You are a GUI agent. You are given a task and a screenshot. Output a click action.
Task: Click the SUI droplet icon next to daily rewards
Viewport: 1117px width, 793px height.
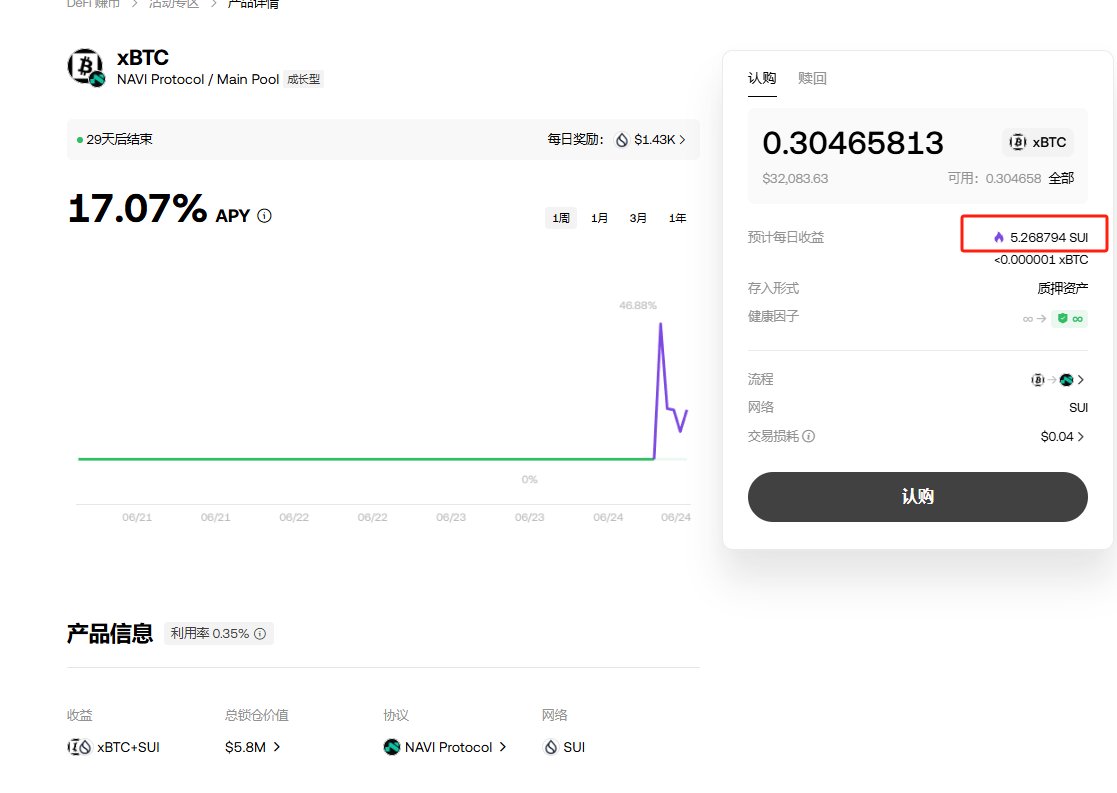point(622,140)
